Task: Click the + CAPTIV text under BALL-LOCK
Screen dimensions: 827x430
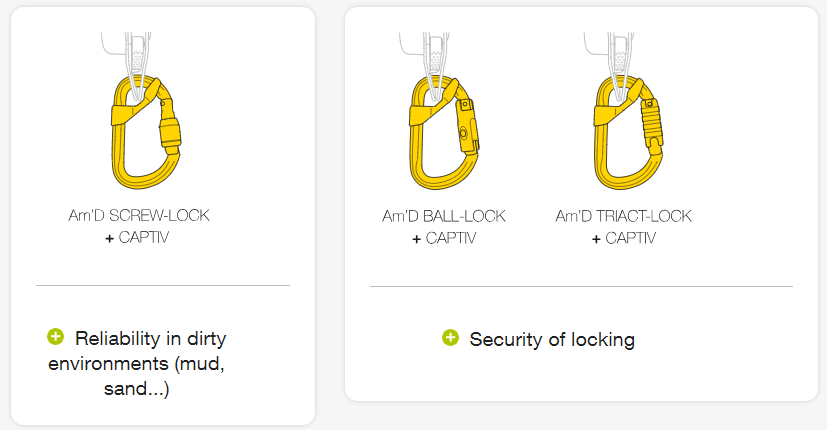Action: [x=444, y=238]
